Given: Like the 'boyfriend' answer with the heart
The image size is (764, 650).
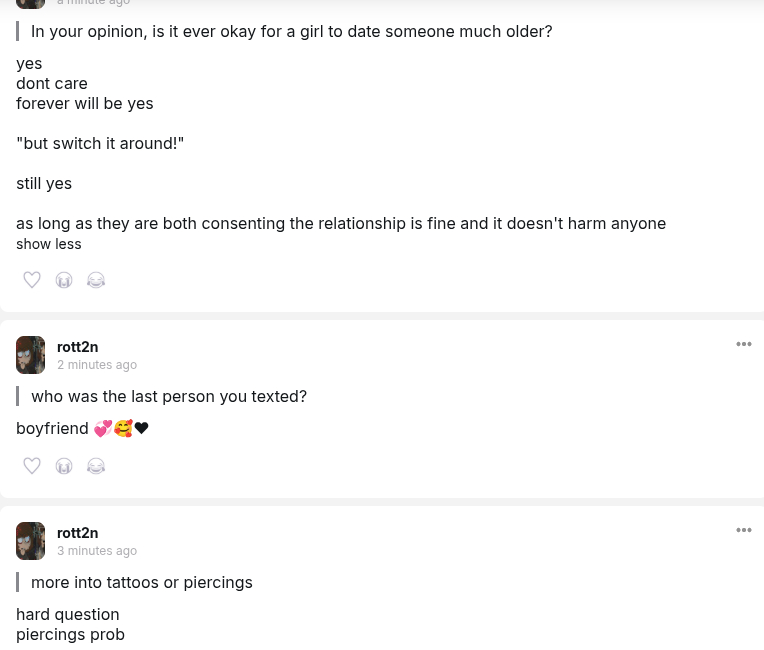Looking at the screenshot, I should click(32, 466).
